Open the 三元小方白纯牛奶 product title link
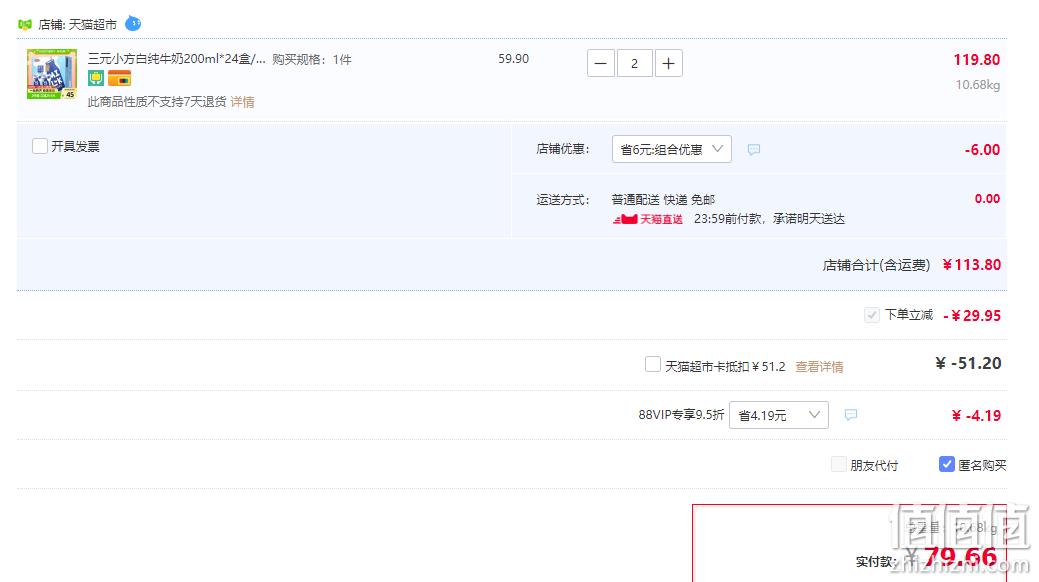Viewport: 1039px width, 582px height. pos(176,59)
